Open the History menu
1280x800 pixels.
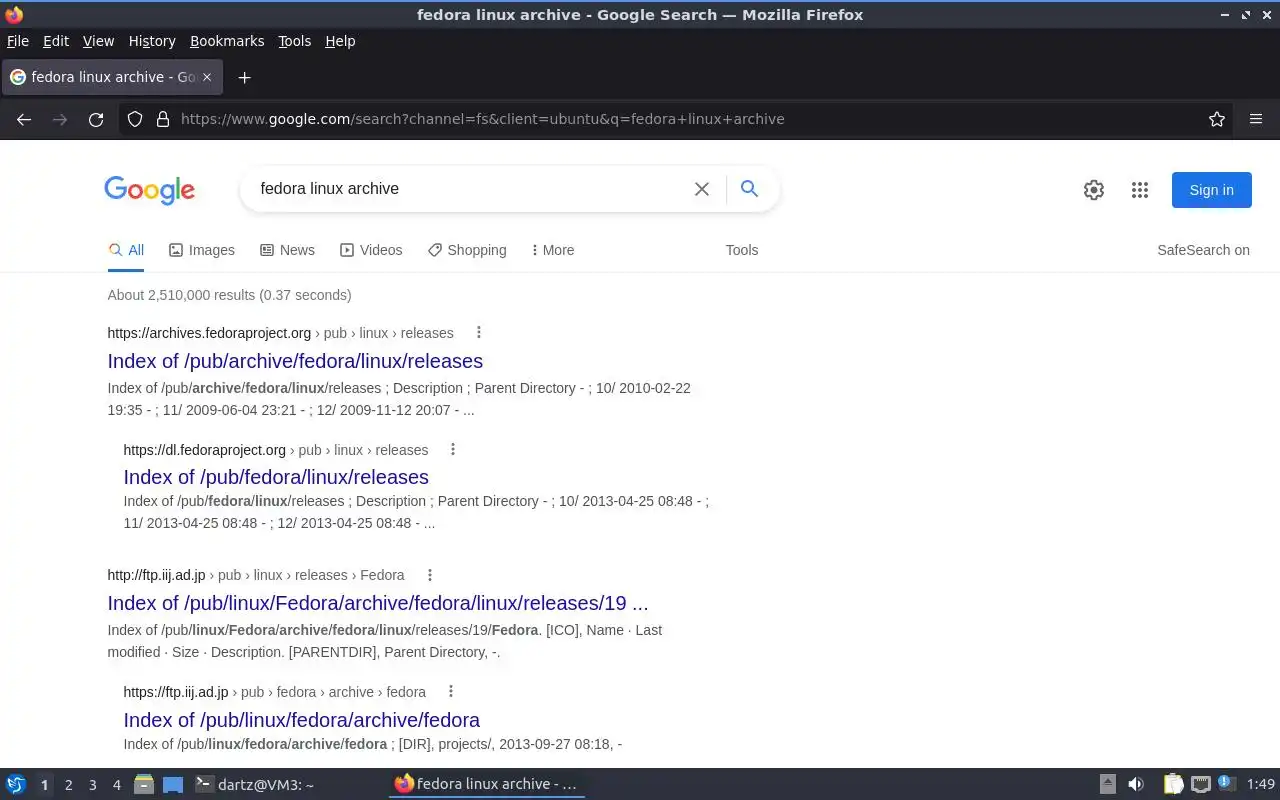pyautogui.click(x=152, y=41)
